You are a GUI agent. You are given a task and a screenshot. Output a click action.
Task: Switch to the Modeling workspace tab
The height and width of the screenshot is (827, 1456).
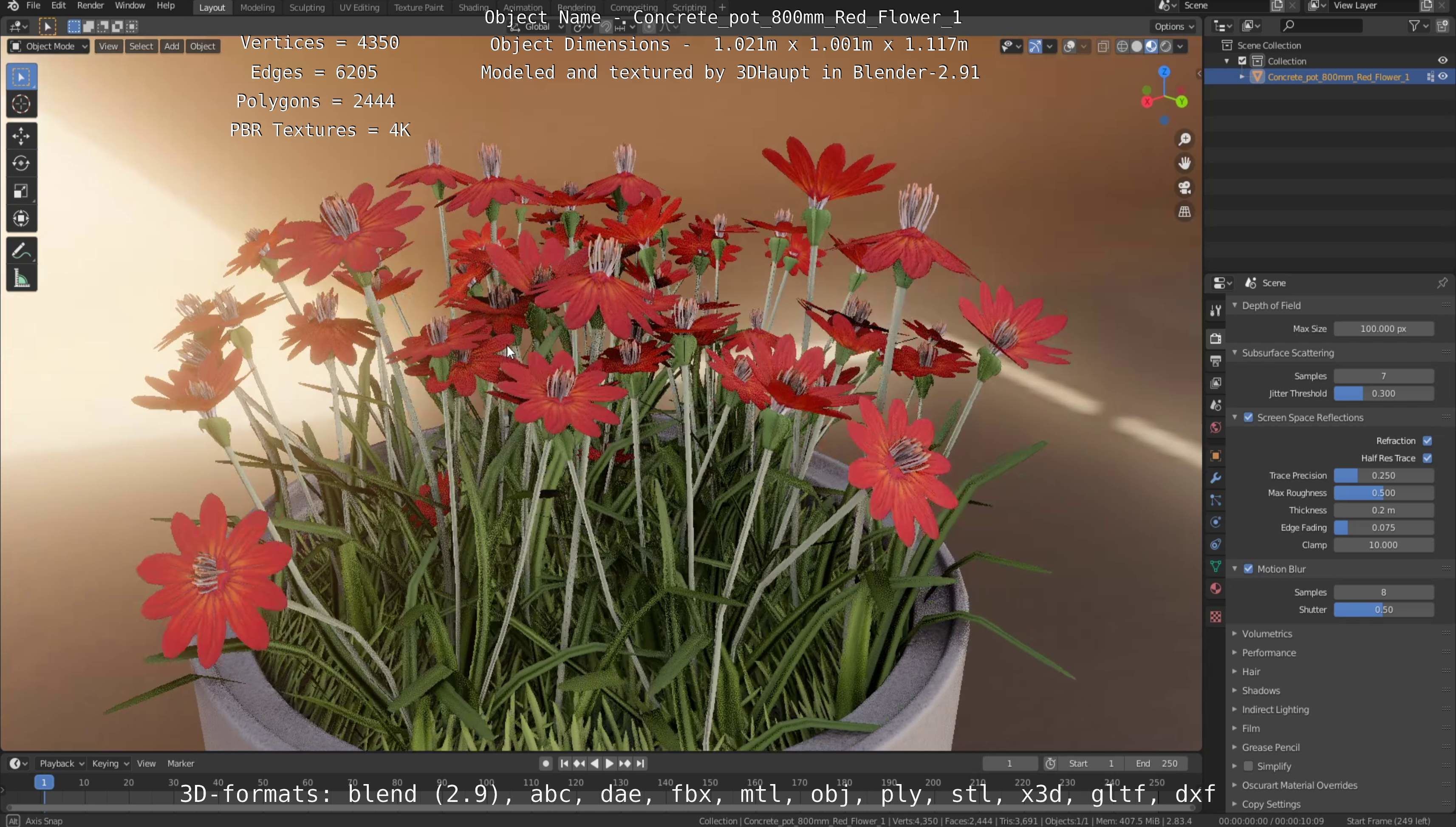[x=257, y=7]
